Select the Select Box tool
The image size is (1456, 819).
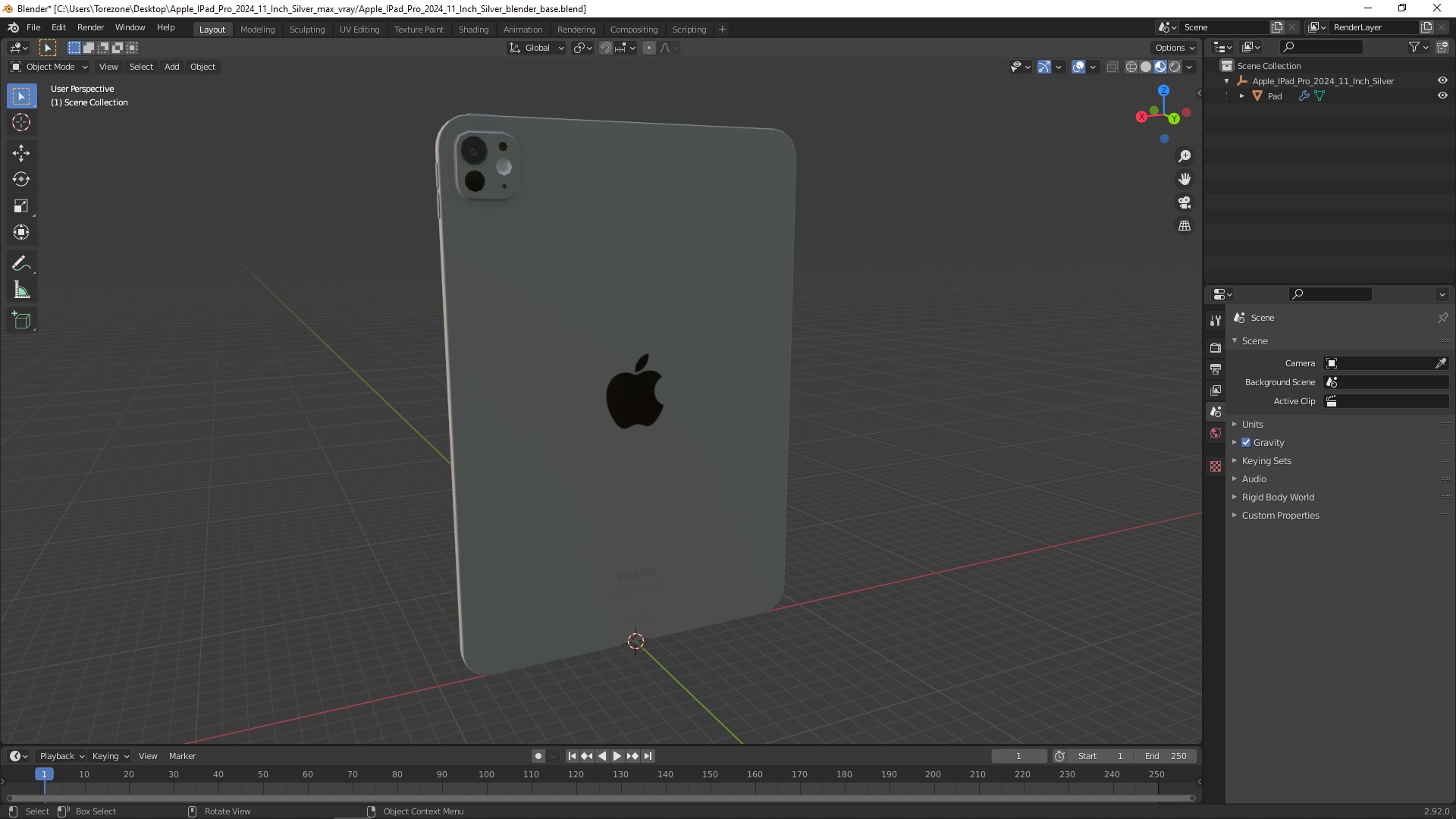tap(21, 96)
